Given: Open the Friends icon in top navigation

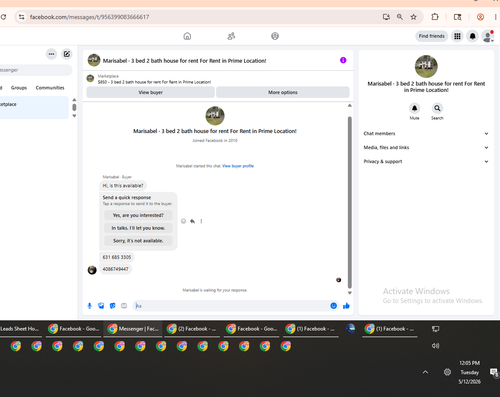Looking at the screenshot, I should [x=231, y=36].
